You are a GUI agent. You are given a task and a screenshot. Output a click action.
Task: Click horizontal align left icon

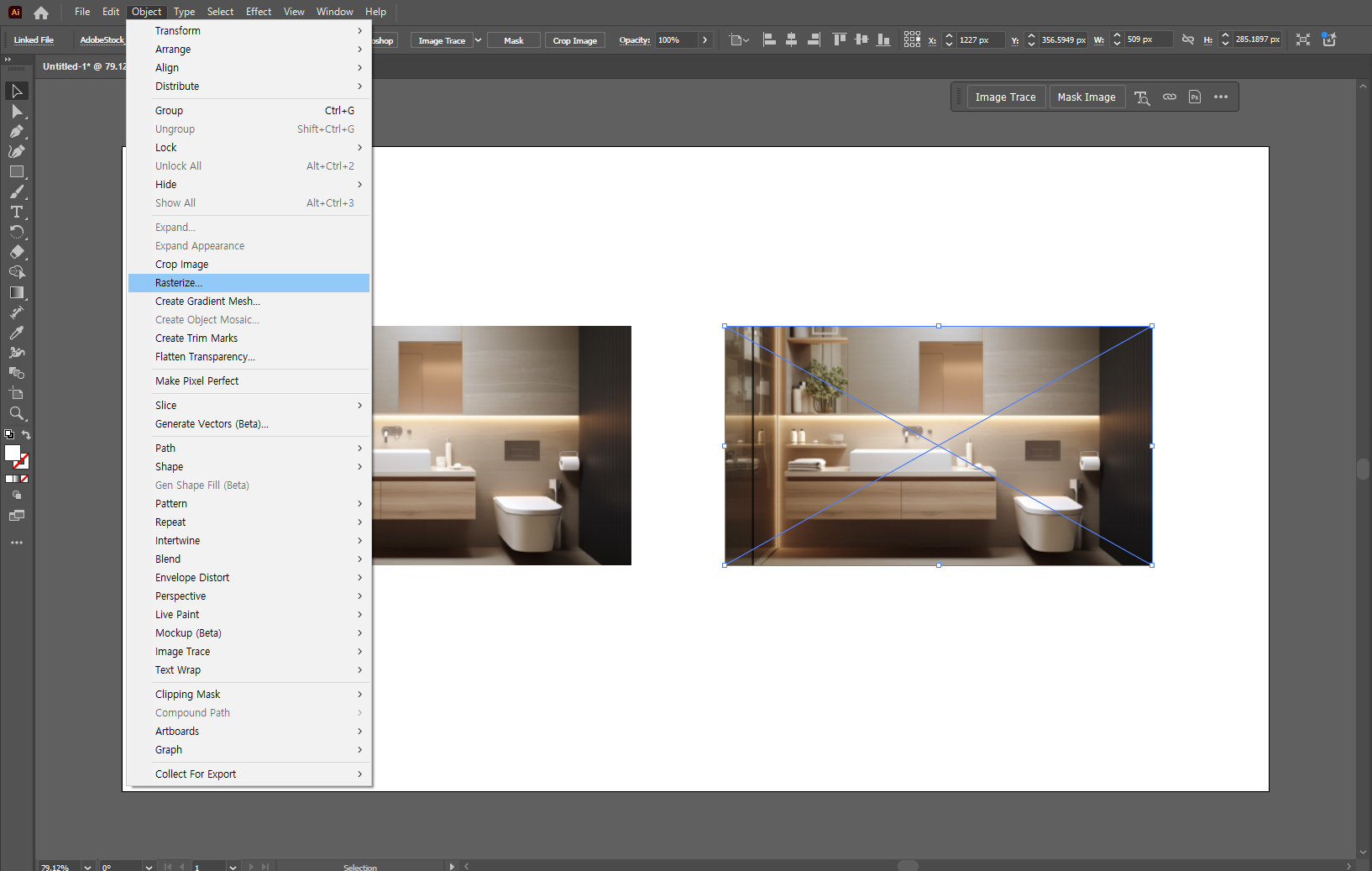click(769, 39)
